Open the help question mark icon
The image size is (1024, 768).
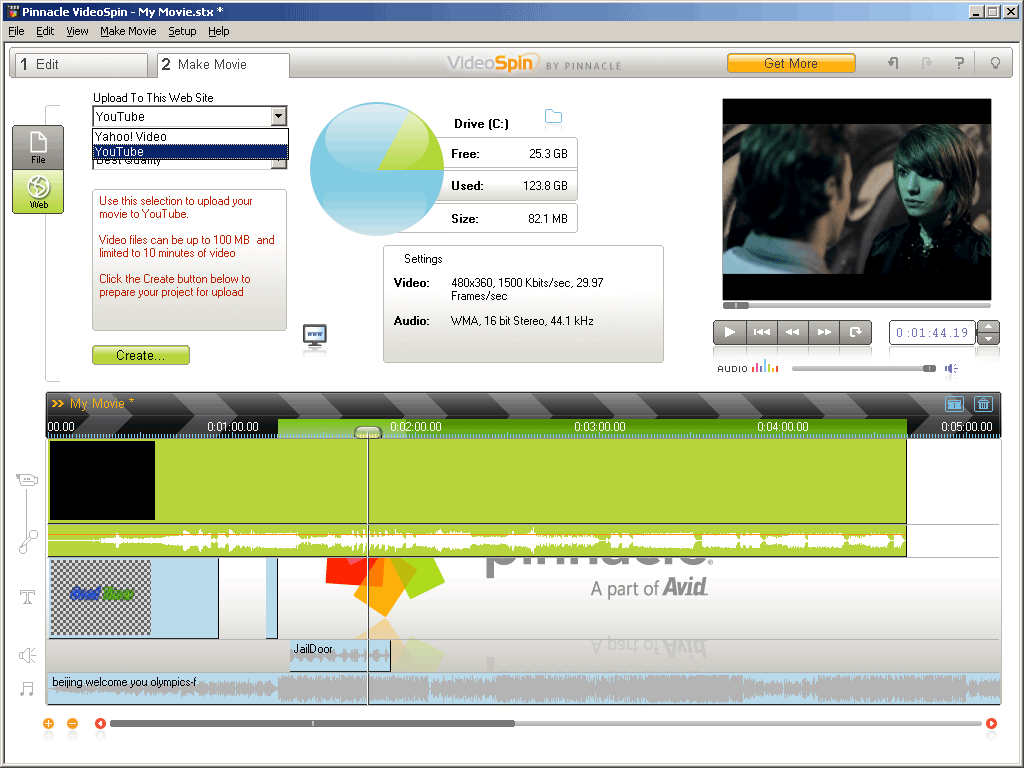(959, 63)
